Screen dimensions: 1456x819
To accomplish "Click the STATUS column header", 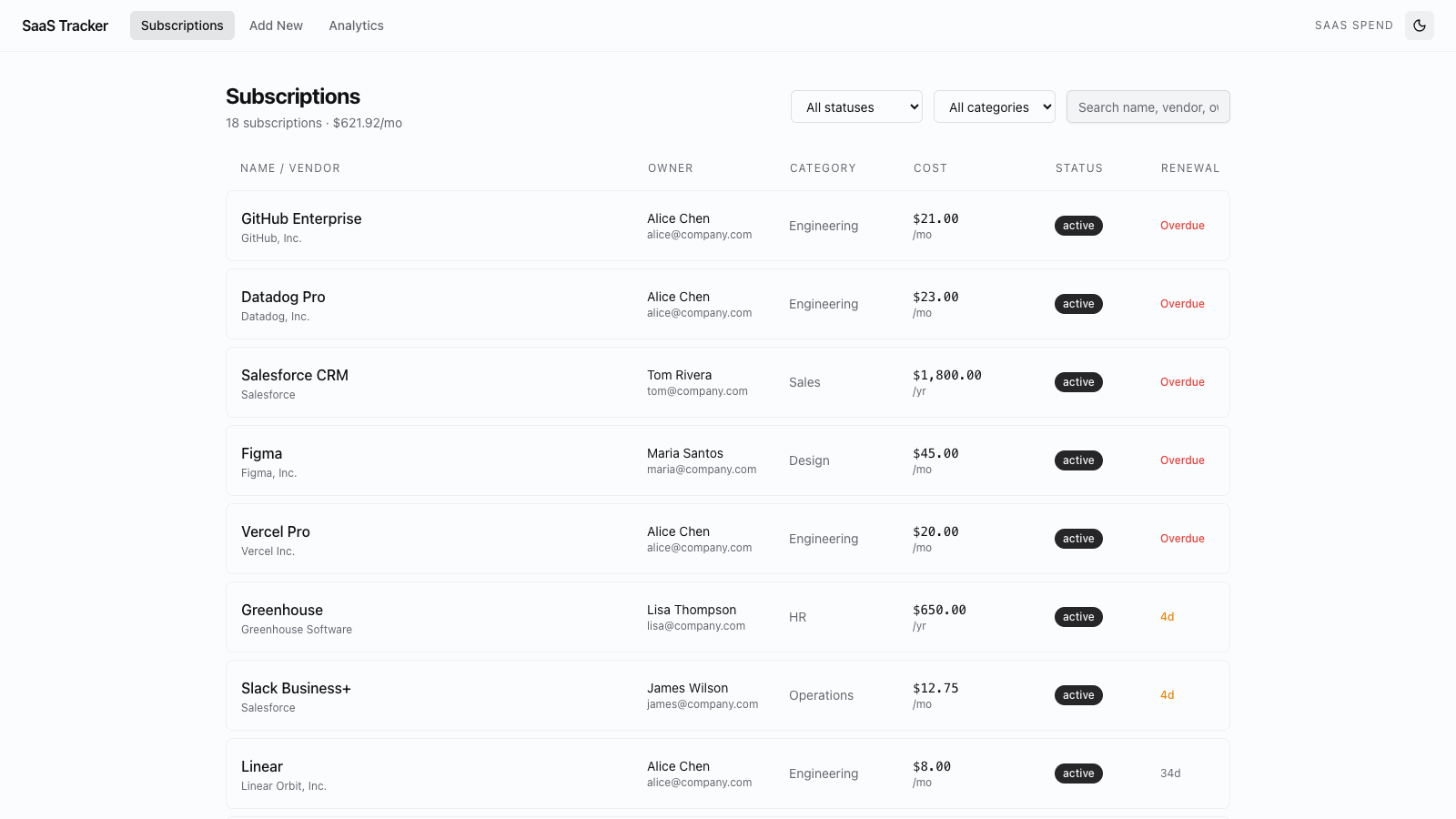I will (x=1079, y=168).
